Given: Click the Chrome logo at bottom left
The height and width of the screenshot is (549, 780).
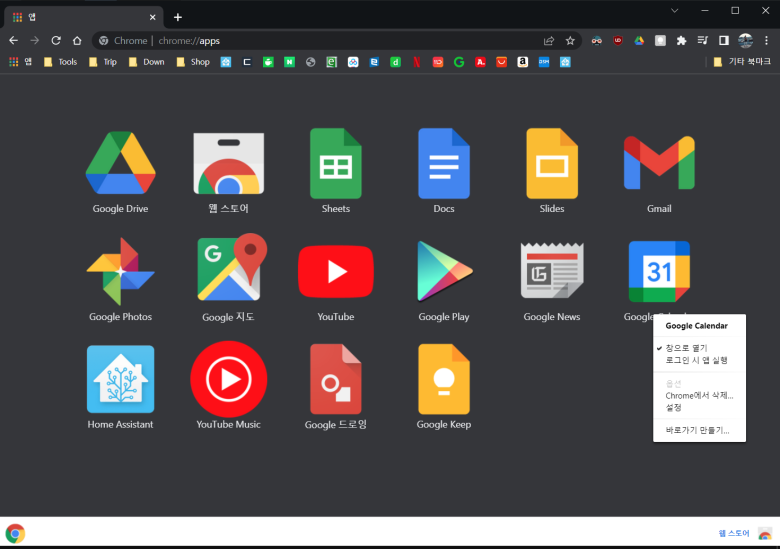Looking at the screenshot, I should tap(15, 534).
